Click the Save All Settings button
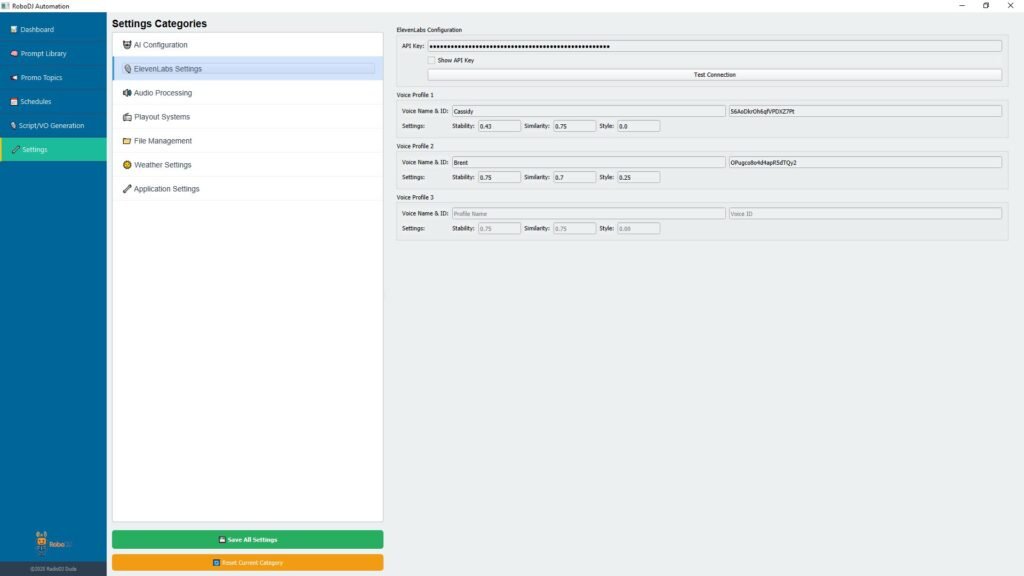 (x=247, y=539)
